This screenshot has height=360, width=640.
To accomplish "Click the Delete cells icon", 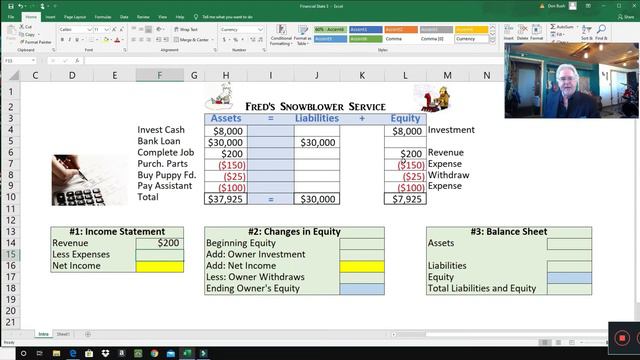I will click(522, 29).
